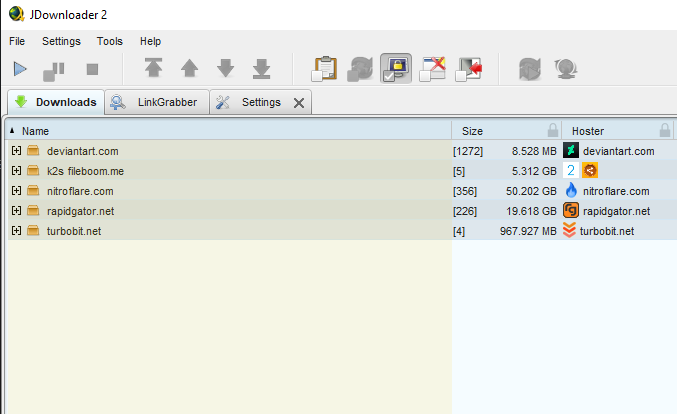Click the rapidgator.net package name
The height and width of the screenshot is (414, 677).
tap(81, 211)
